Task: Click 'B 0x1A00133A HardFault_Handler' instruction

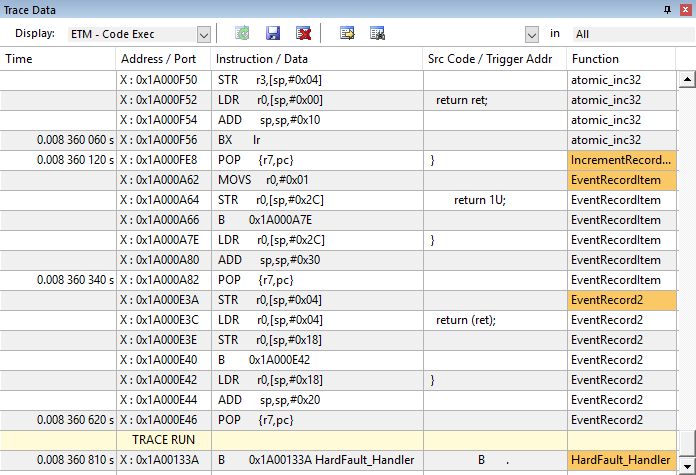Action: (x=316, y=460)
